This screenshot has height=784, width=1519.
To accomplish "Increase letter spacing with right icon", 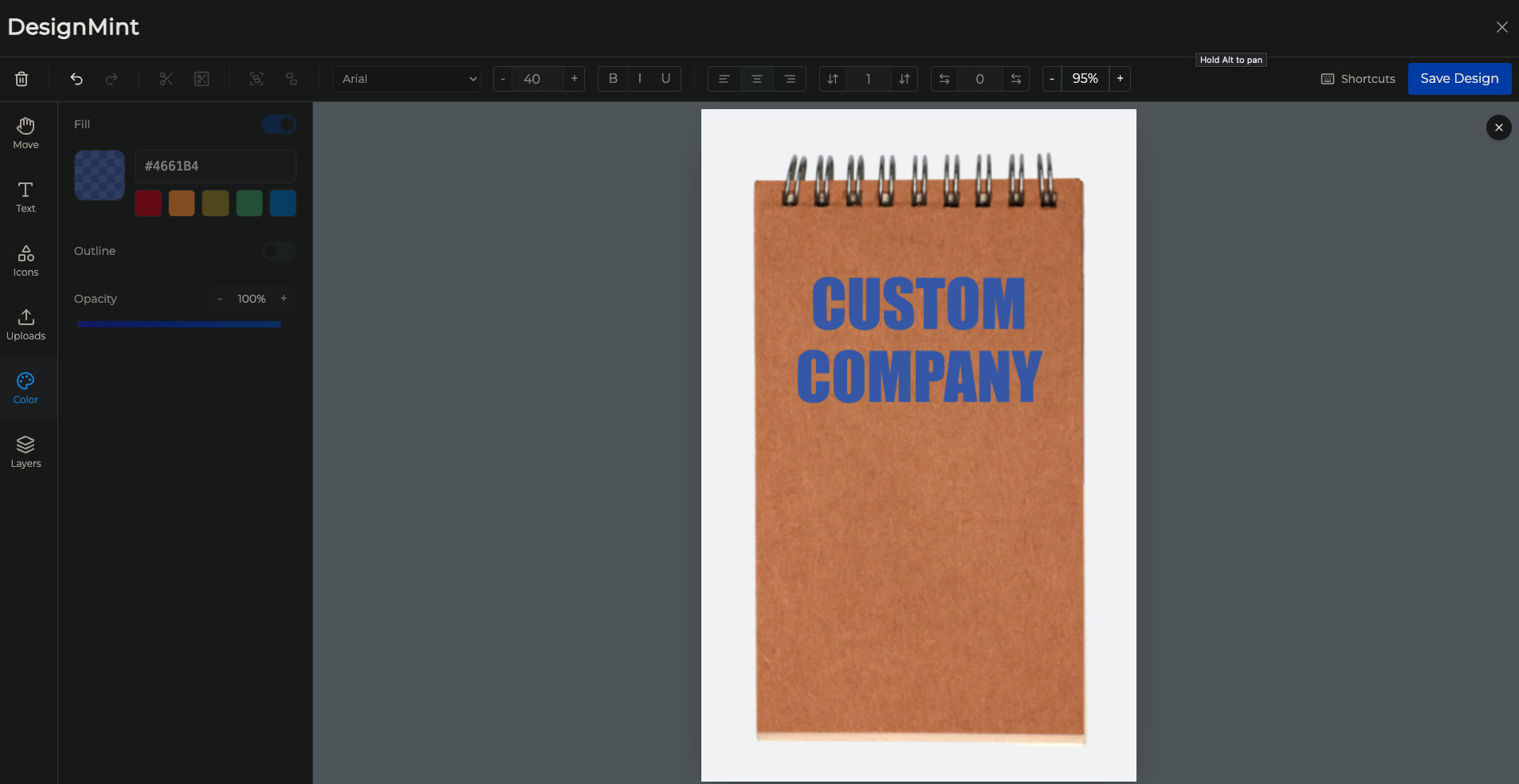I will click(1016, 79).
